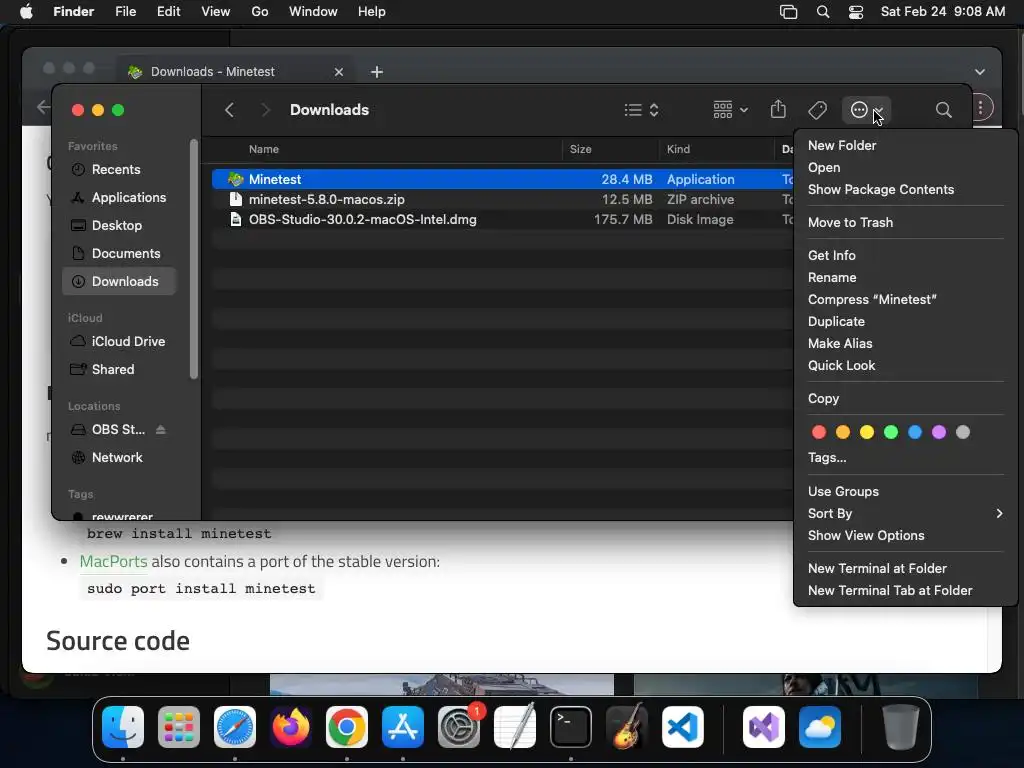1024x768 pixels.
Task: Sort files by Size column
Action: (581, 149)
